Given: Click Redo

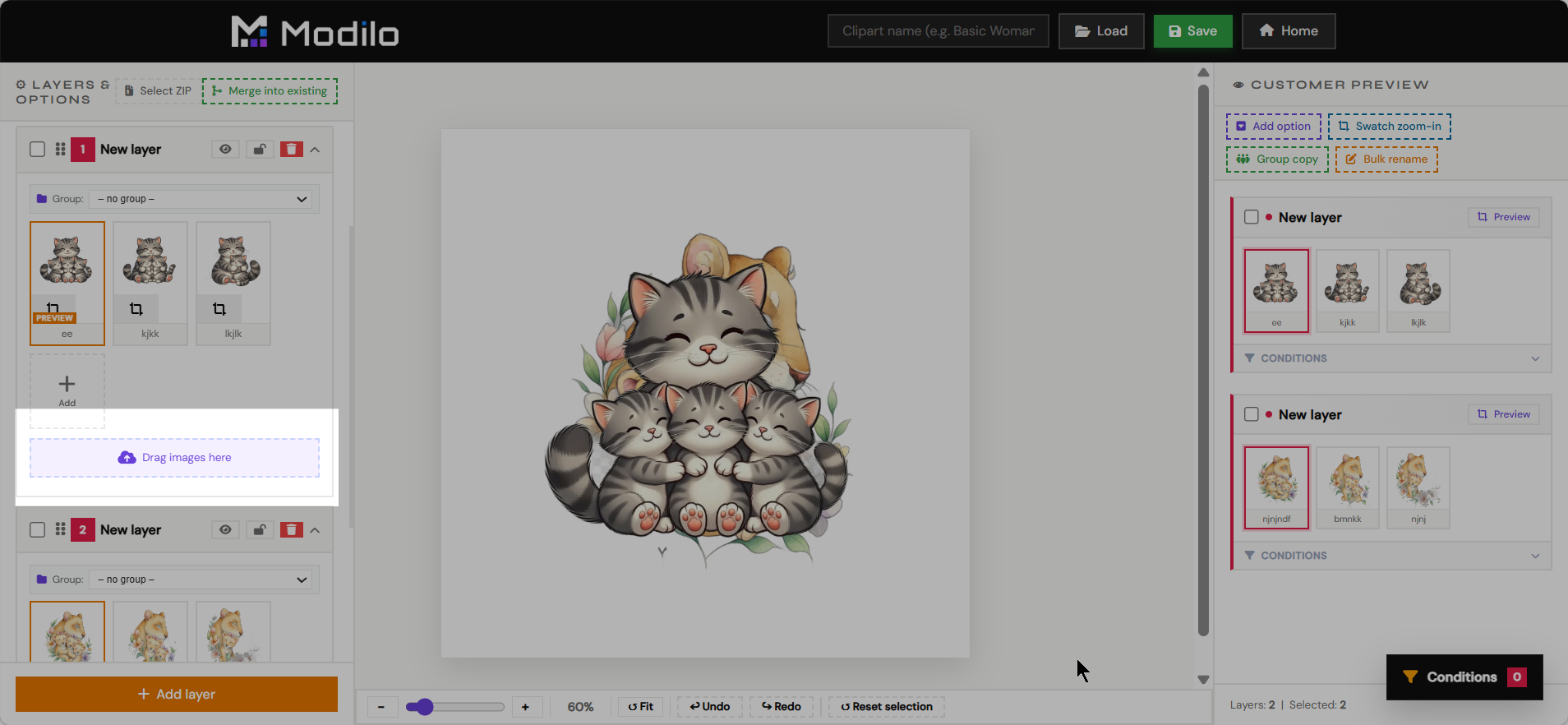Looking at the screenshot, I should (782, 707).
